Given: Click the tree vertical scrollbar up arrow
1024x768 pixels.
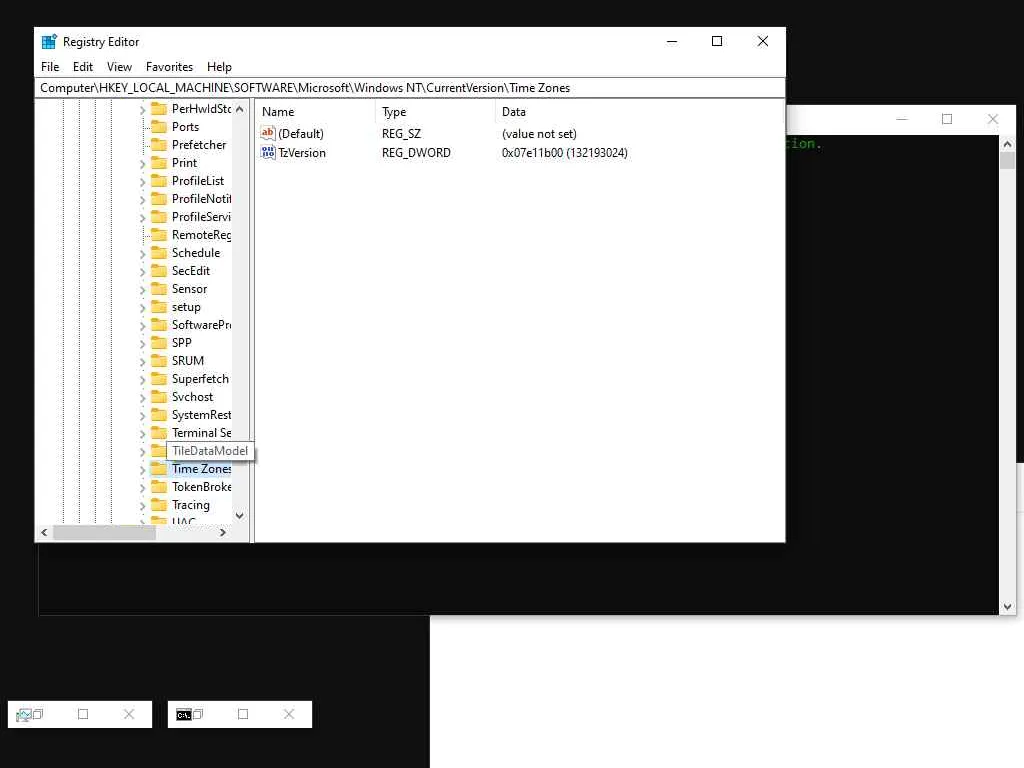Looking at the screenshot, I should (x=240, y=109).
